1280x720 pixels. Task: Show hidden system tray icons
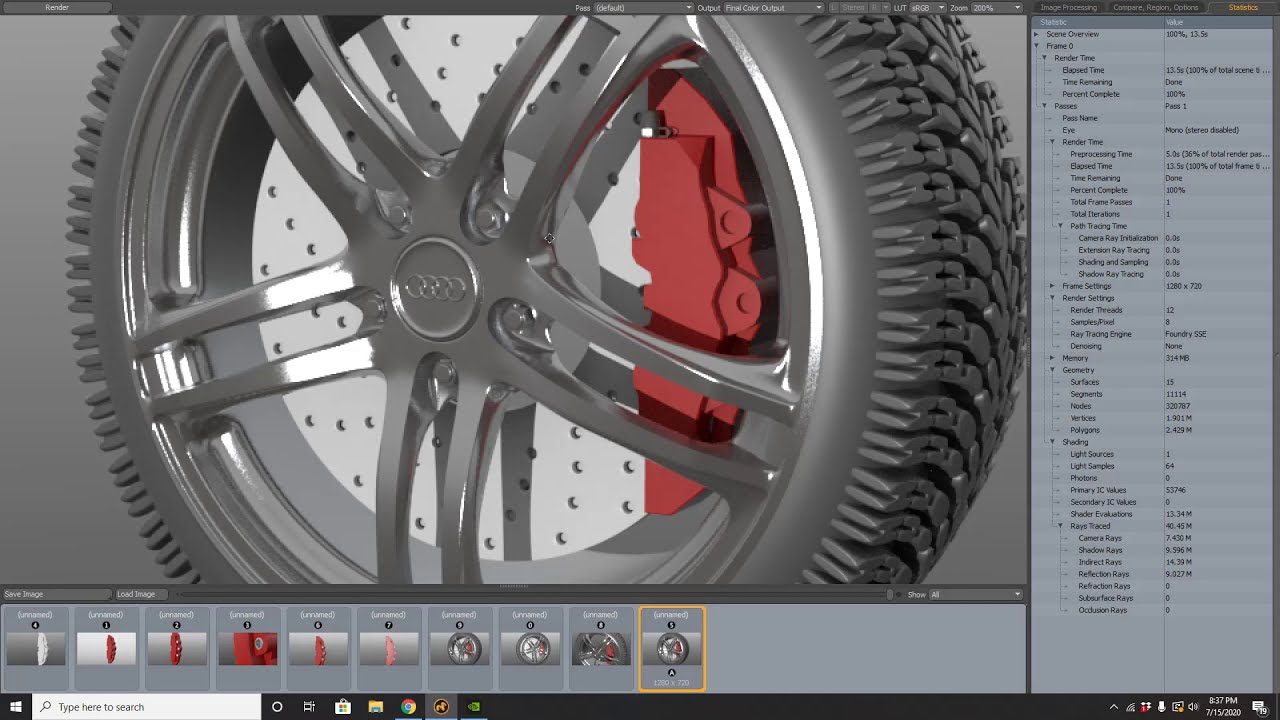click(x=1115, y=707)
